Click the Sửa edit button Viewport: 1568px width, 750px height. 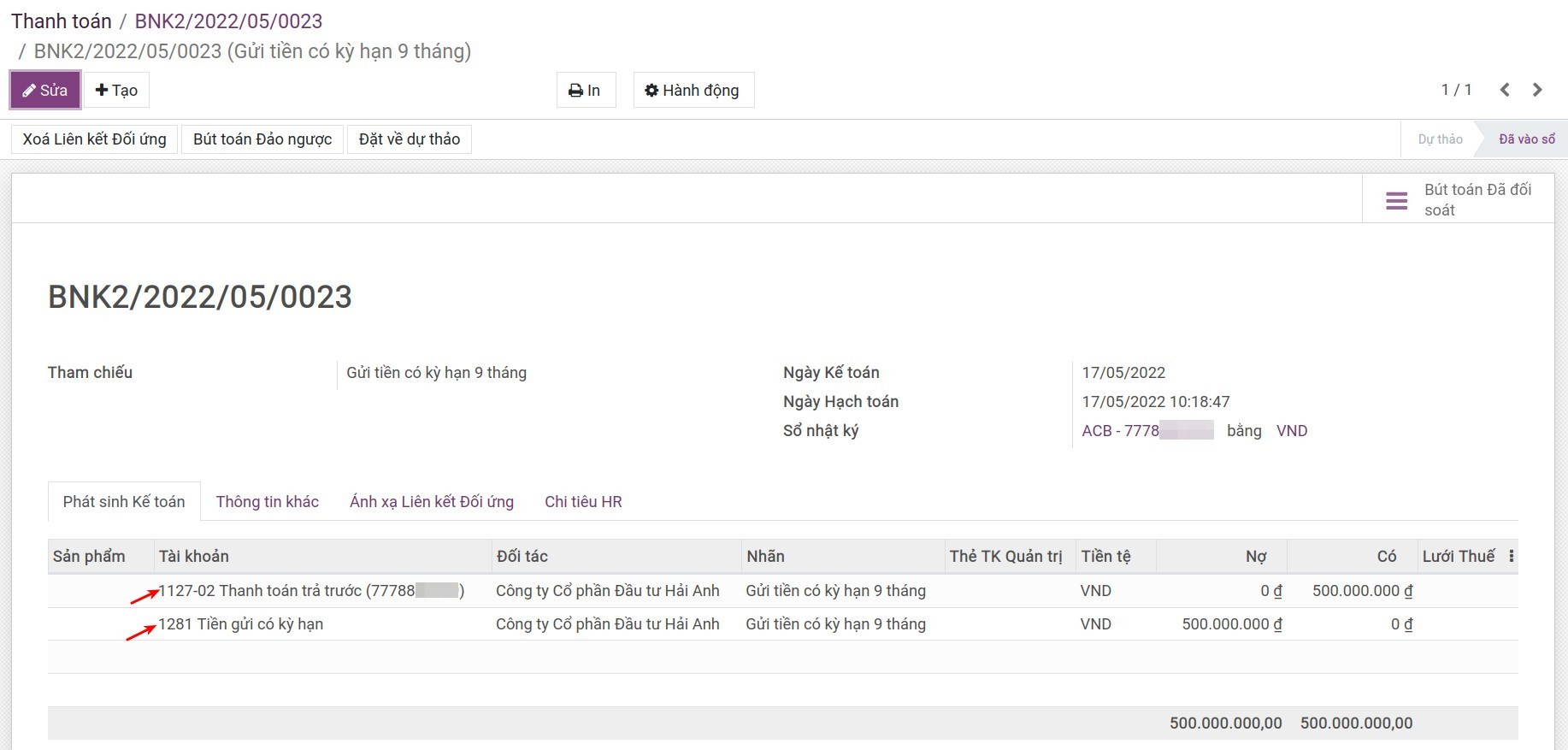(45, 90)
